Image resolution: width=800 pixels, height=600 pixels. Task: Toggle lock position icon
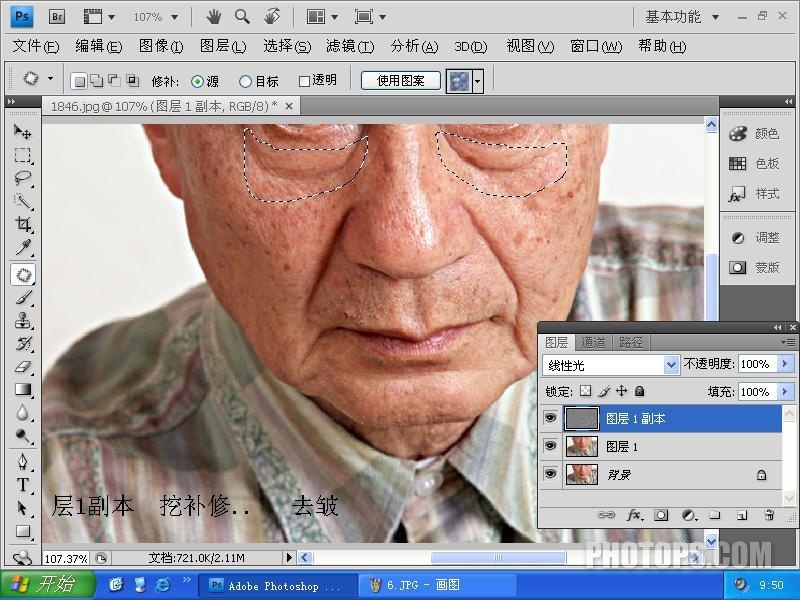coord(621,391)
